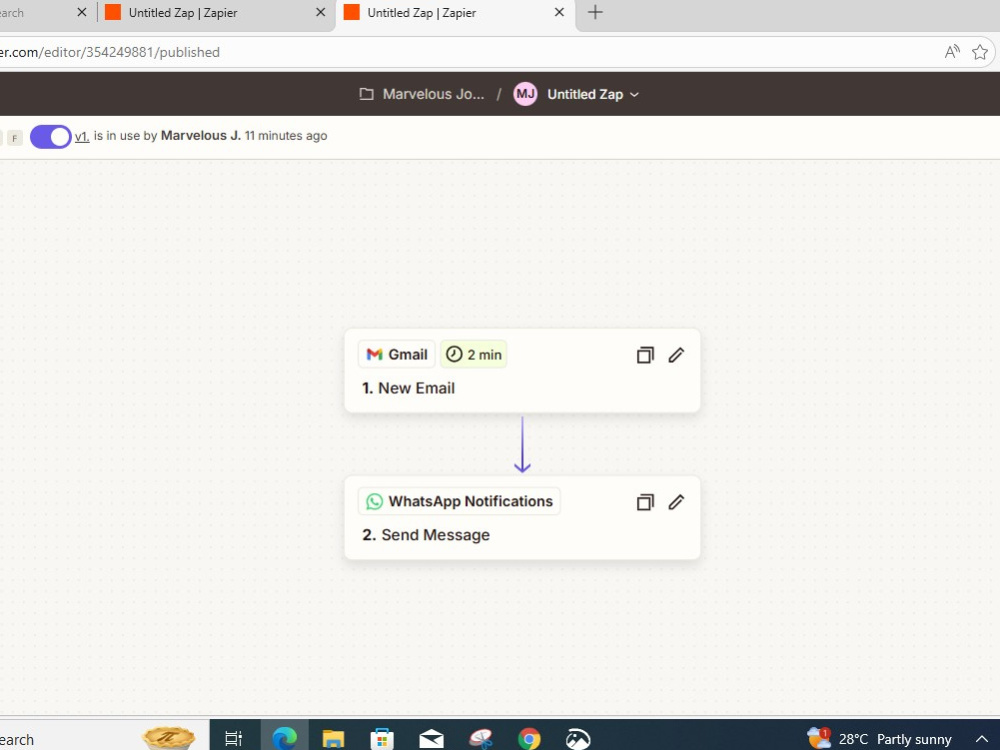Open Snipping Tool from taskbar
The height and width of the screenshot is (750, 1000).
tap(480, 739)
